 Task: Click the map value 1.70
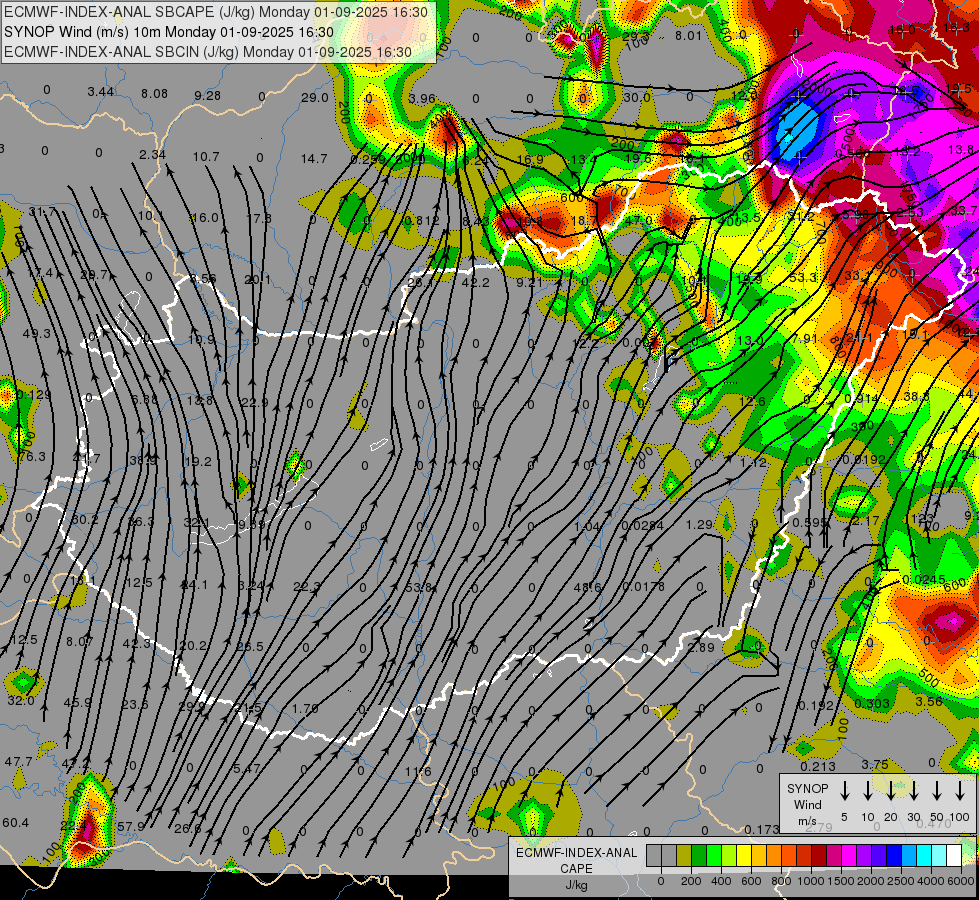(305, 708)
